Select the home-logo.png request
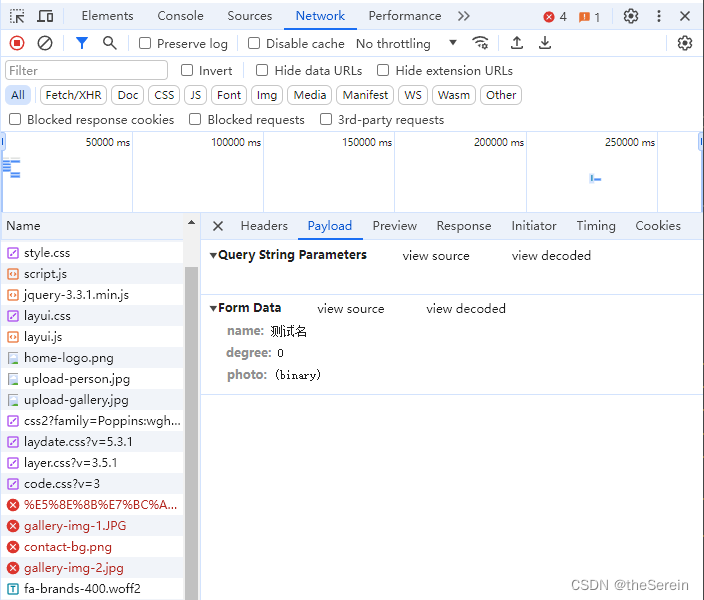Screen dimensions: 704x600 [92, 358]
